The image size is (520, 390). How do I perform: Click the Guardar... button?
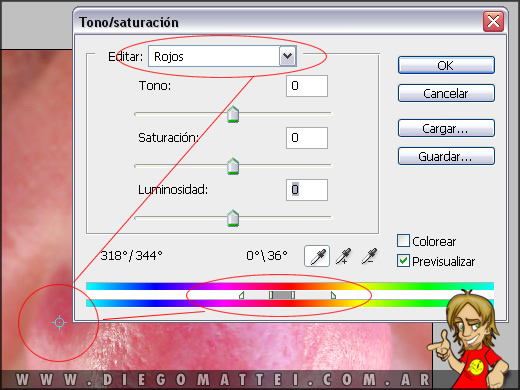446,156
